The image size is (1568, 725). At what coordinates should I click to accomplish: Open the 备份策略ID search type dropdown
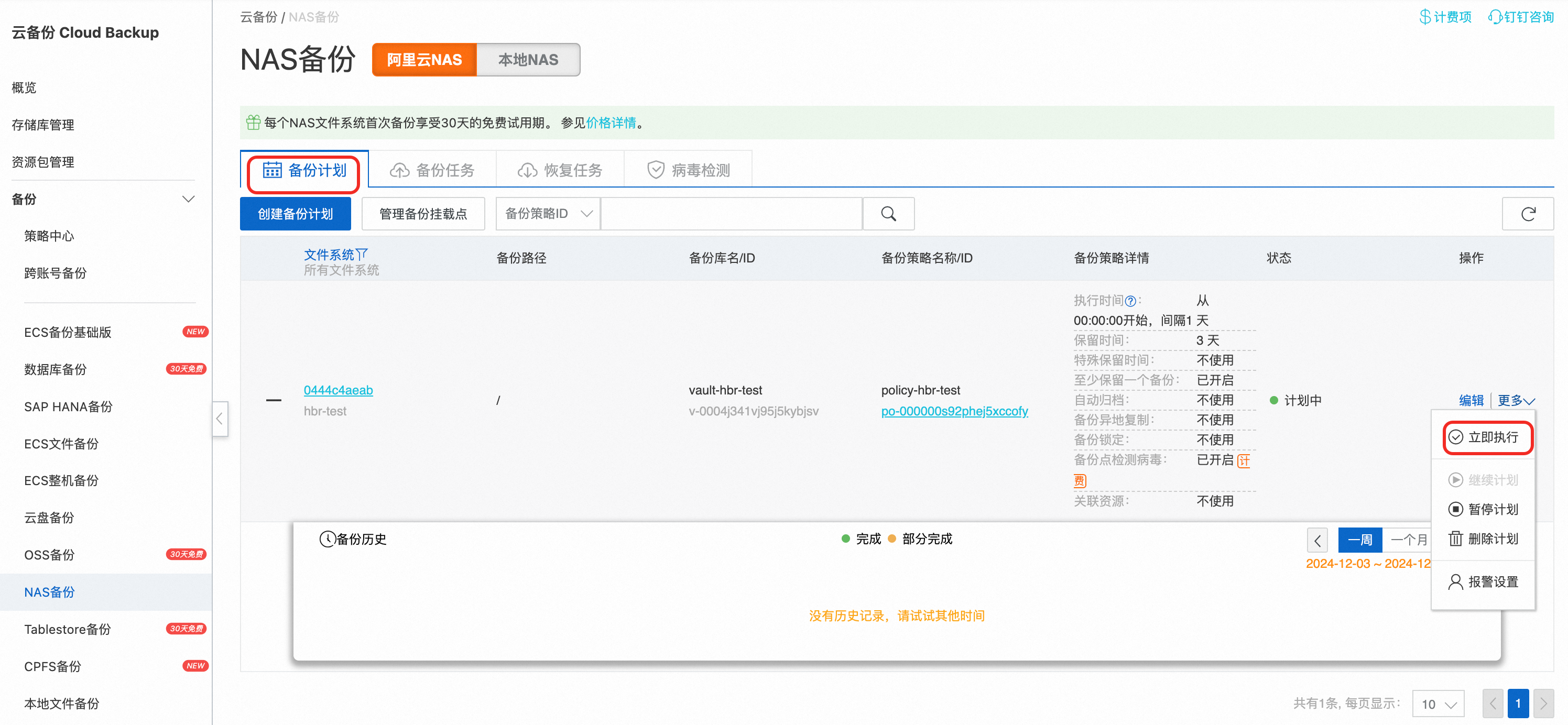[x=548, y=214]
